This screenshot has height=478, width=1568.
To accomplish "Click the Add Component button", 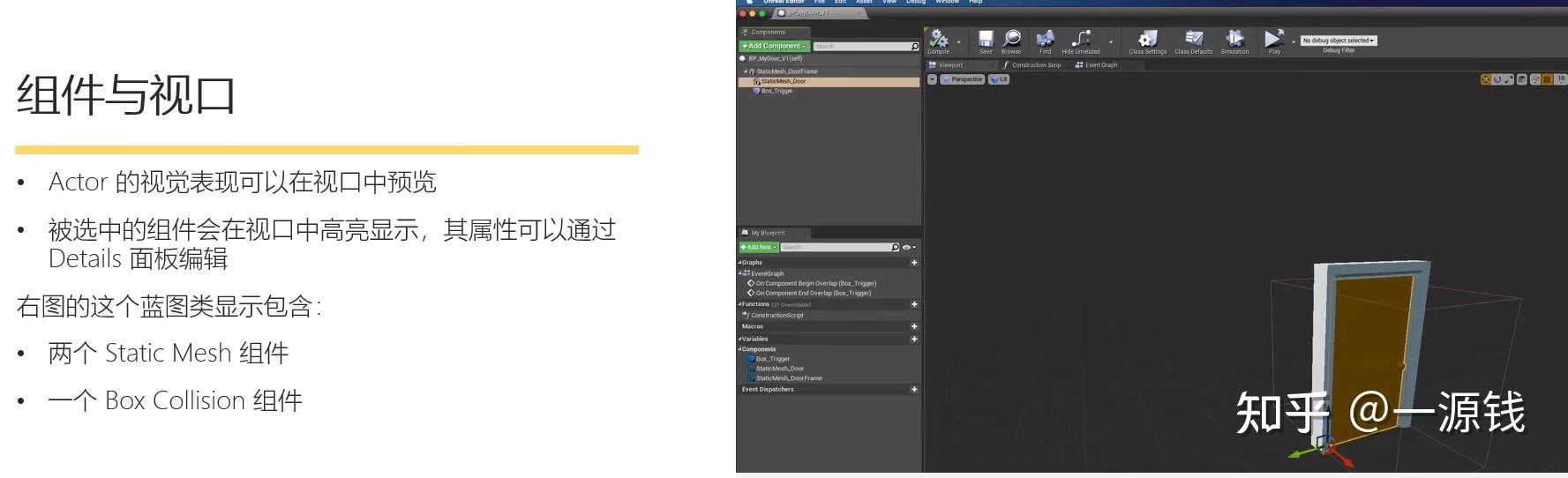I will pos(774,46).
